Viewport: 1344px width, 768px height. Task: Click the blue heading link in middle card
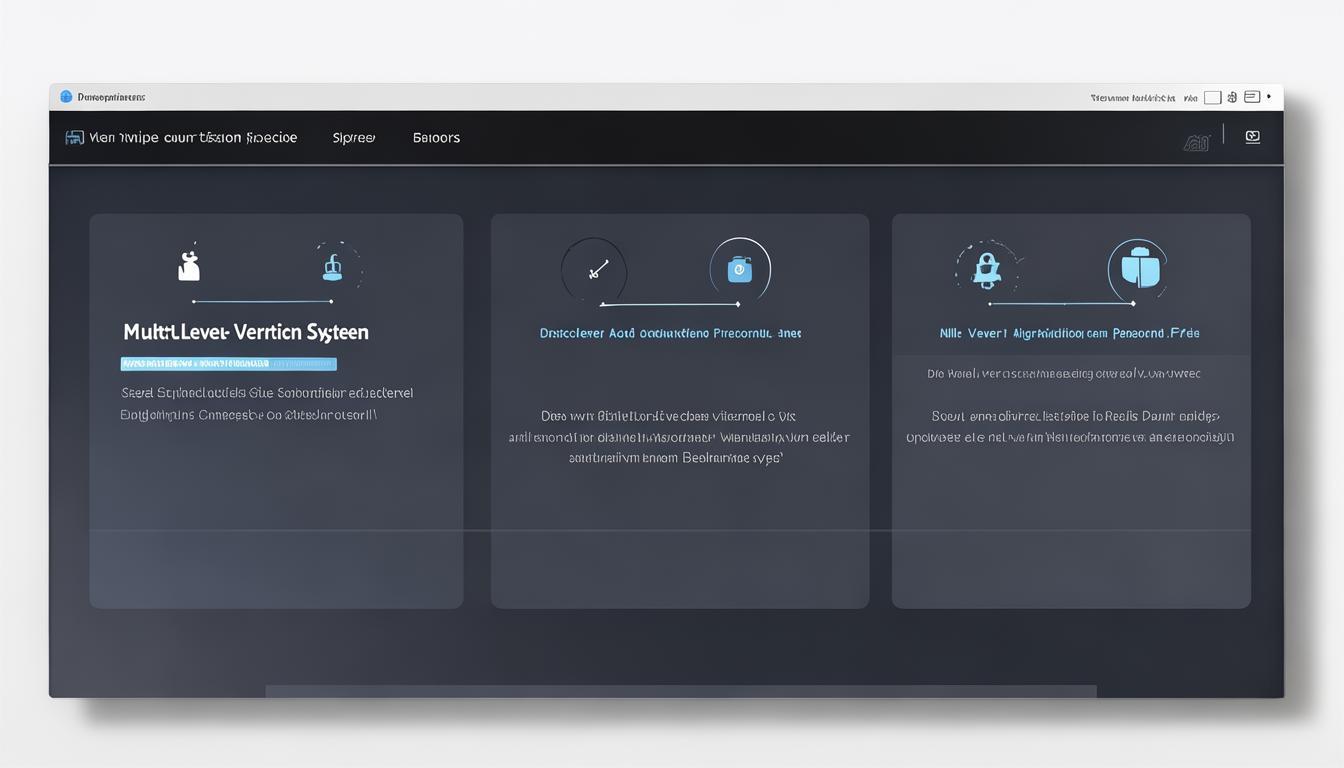670,333
